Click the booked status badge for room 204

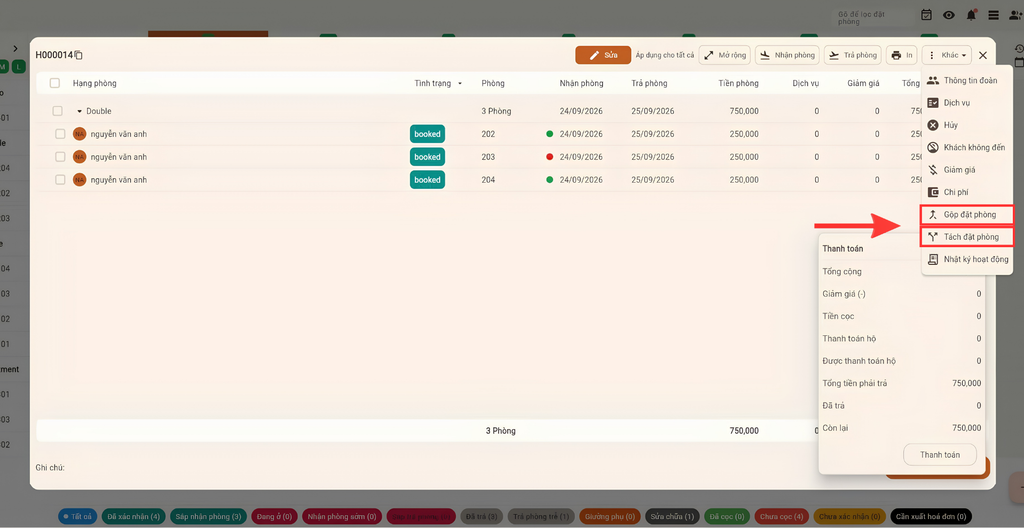(x=427, y=180)
